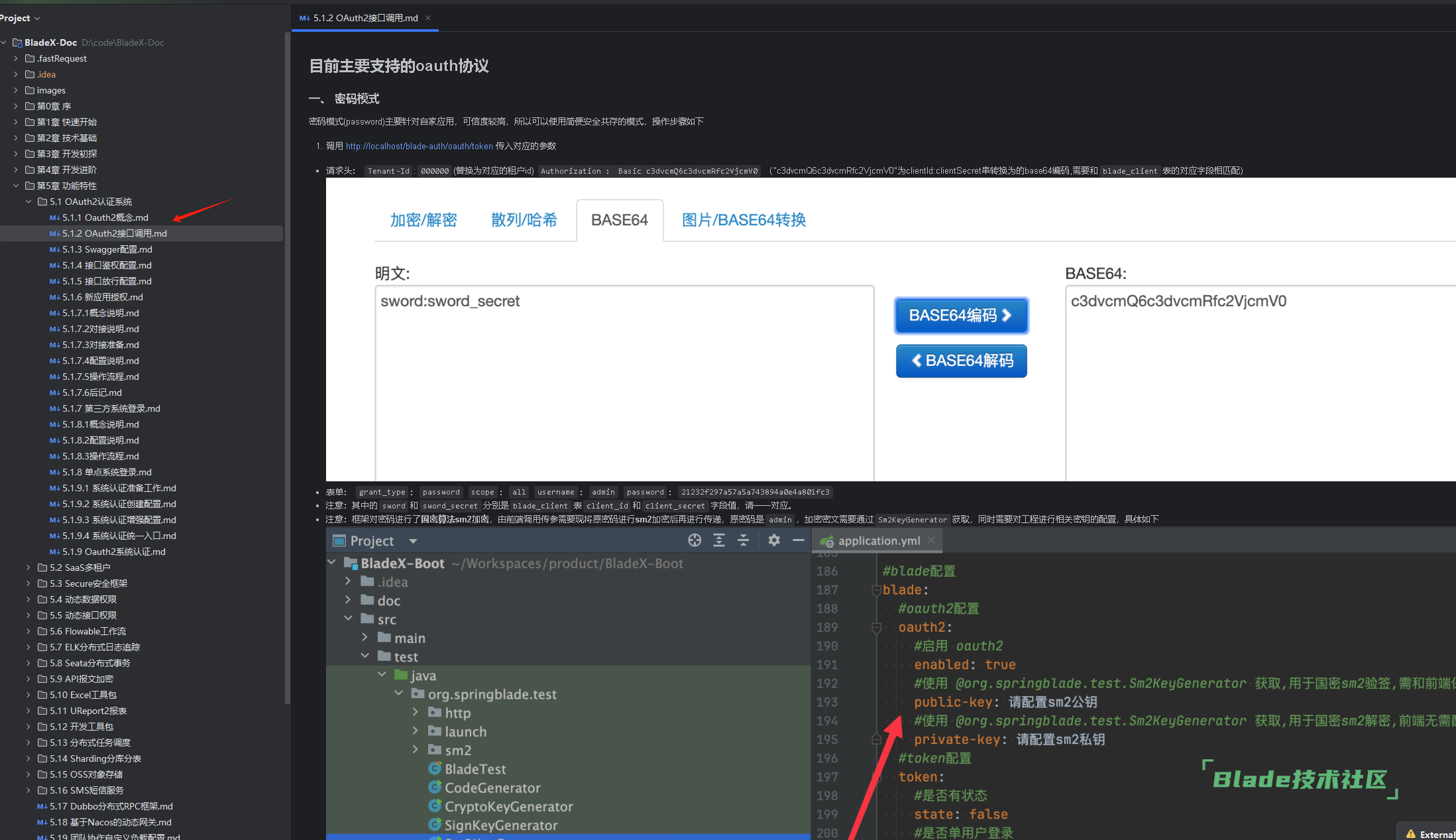Expand the doc folder in BladeX-Boot

[x=348, y=600]
